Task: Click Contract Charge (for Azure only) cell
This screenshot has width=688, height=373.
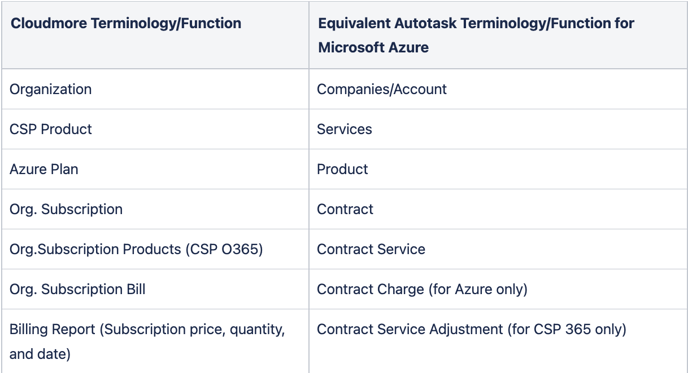Action: coord(498,289)
